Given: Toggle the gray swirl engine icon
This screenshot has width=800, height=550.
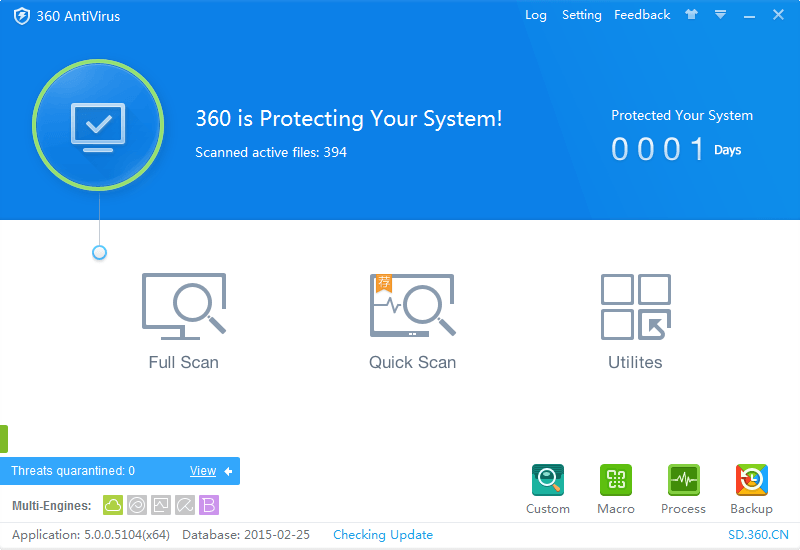Looking at the screenshot, I should click(x=137, y=505).
